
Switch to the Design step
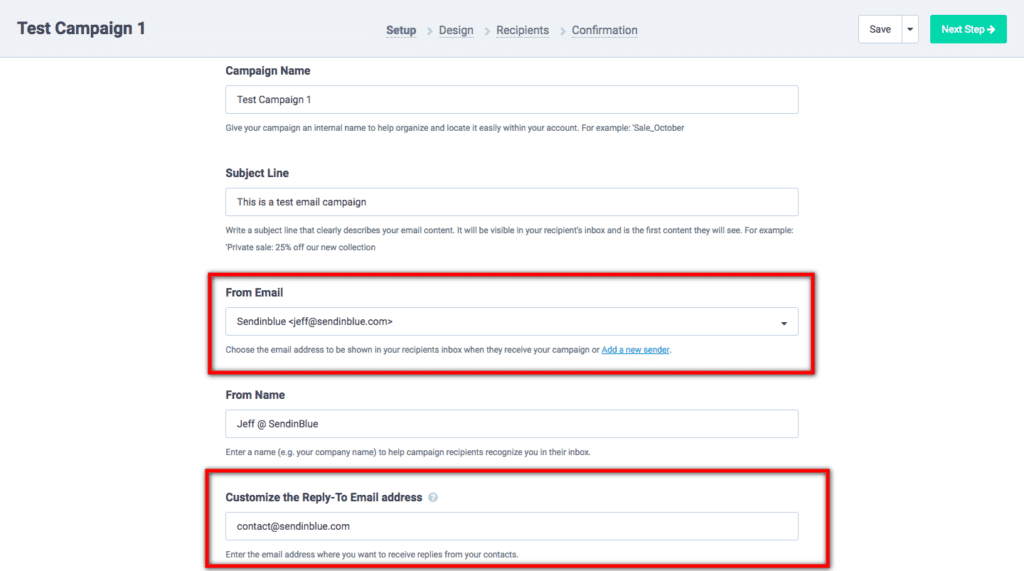point(456,30)
